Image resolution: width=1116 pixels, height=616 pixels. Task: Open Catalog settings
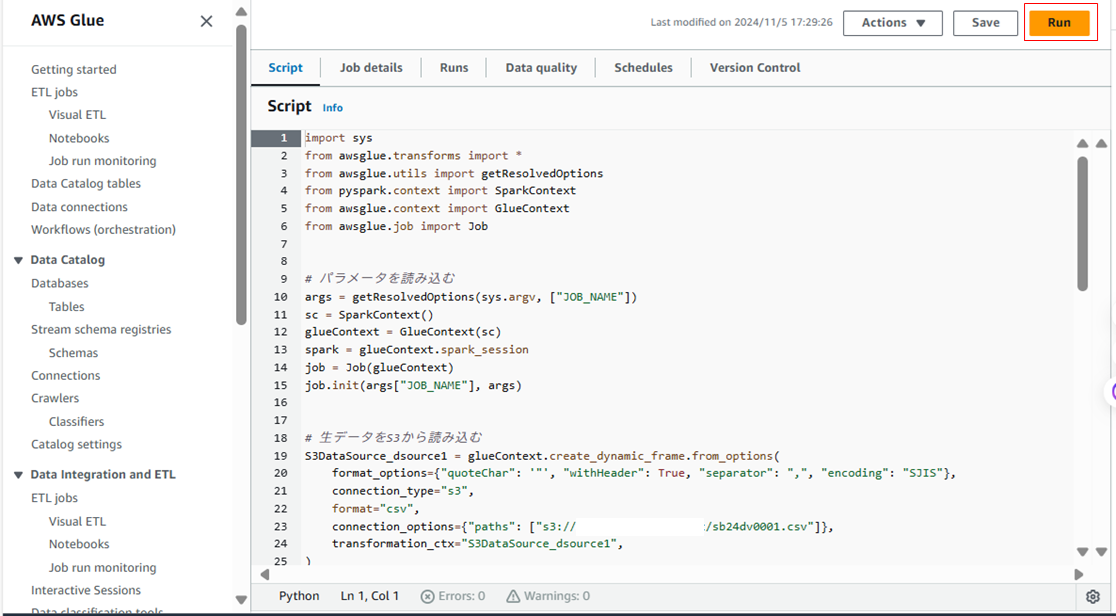coord(76,444)
